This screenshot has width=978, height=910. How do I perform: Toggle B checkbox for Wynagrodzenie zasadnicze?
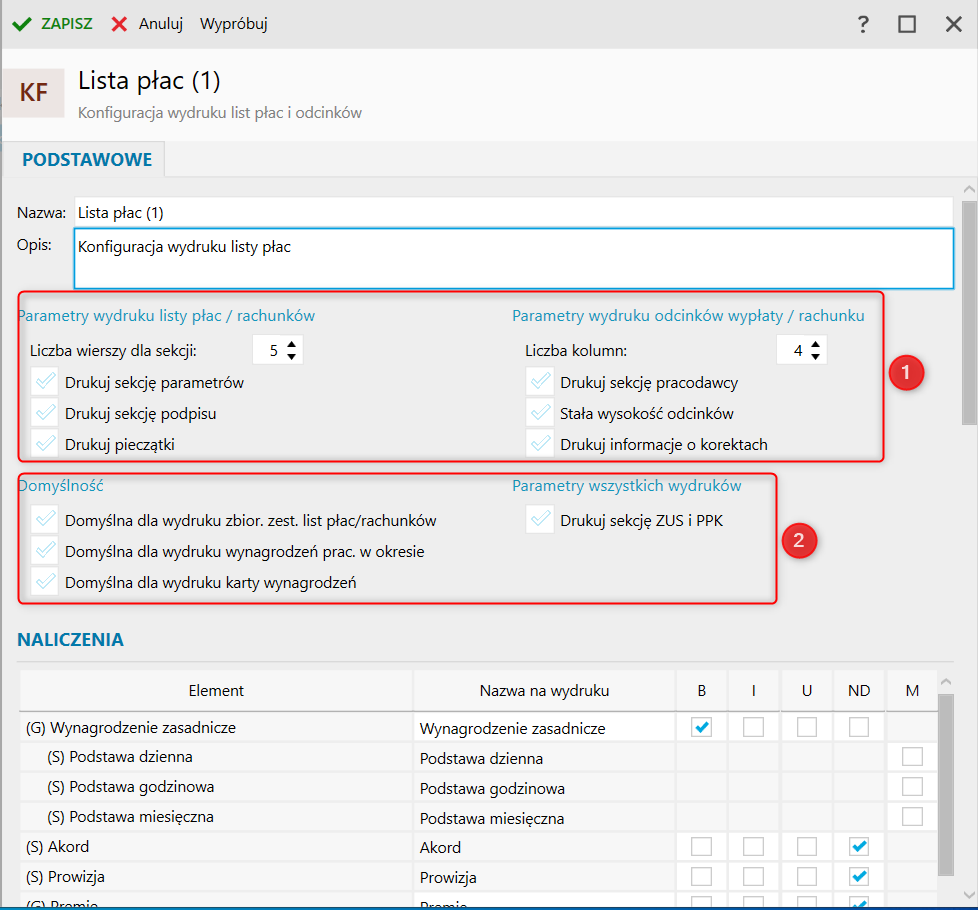[702, 727]
